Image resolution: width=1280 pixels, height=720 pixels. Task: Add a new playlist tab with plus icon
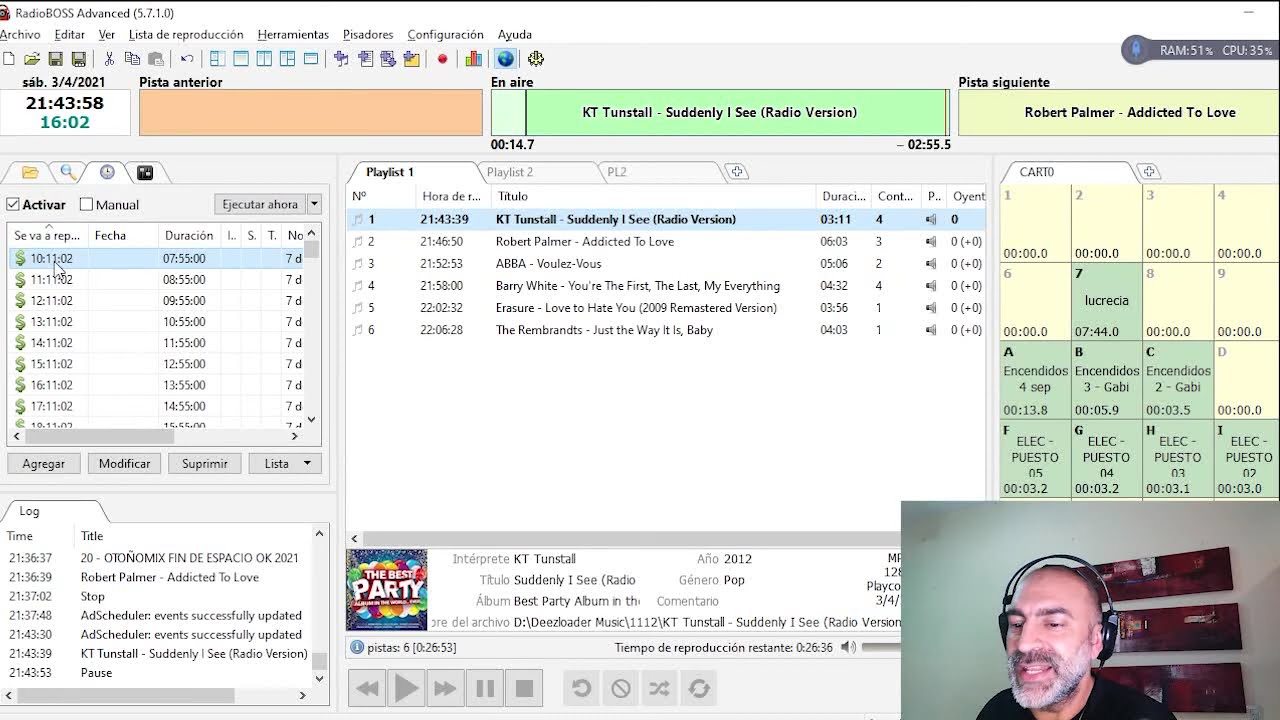click(x=737, y=172)
